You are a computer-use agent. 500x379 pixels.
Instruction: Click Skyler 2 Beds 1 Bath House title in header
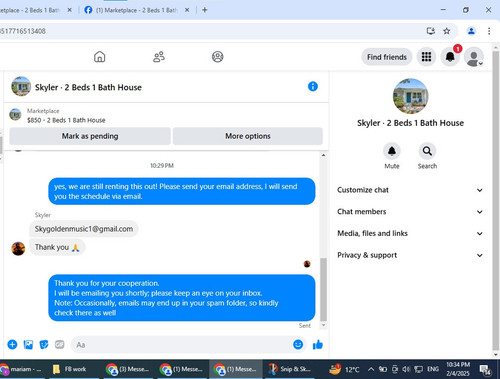pos(88,87)
